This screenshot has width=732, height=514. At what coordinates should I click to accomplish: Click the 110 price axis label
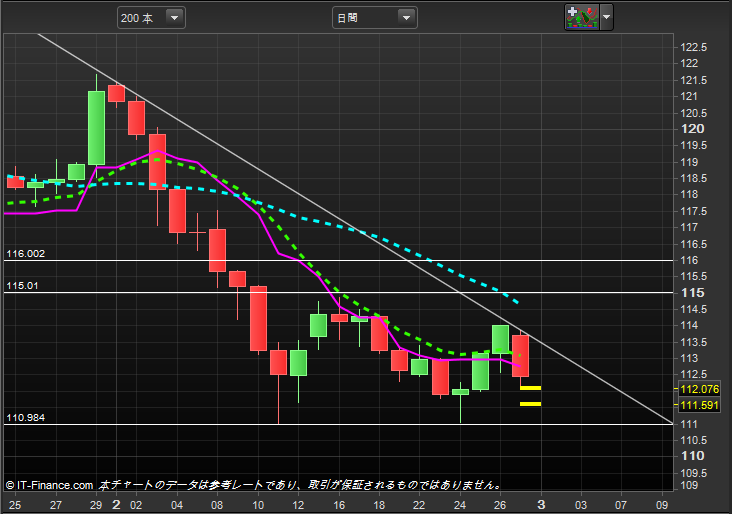693,456
